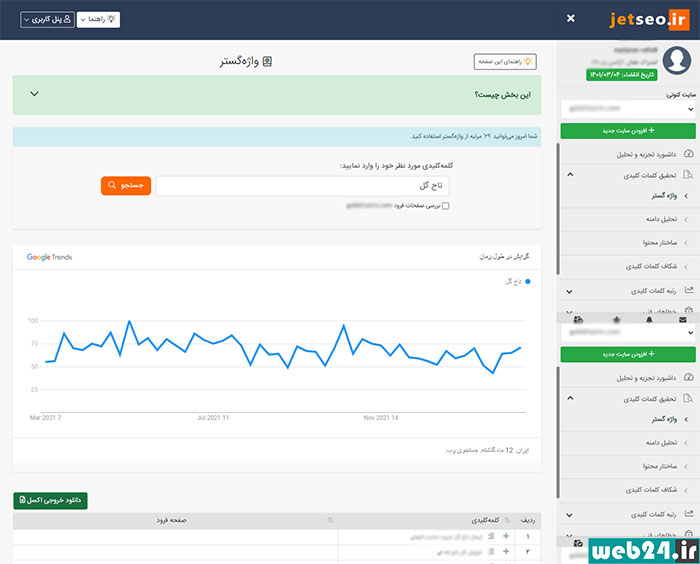The image size is (700, 564).
Task: Open notifications via the bell icon
Action: [649, 319]
